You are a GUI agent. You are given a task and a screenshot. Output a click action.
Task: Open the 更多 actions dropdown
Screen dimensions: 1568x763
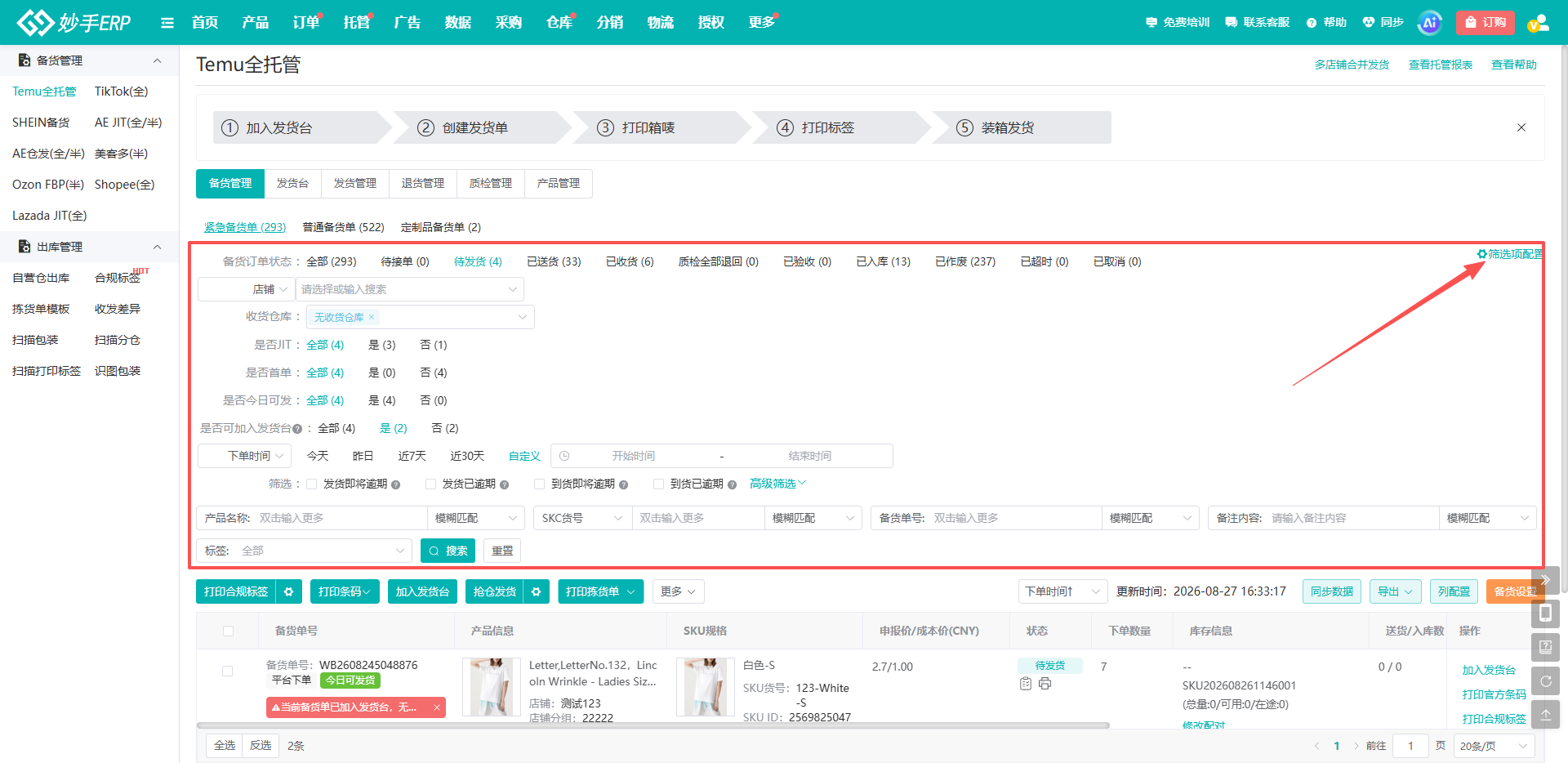678,591
